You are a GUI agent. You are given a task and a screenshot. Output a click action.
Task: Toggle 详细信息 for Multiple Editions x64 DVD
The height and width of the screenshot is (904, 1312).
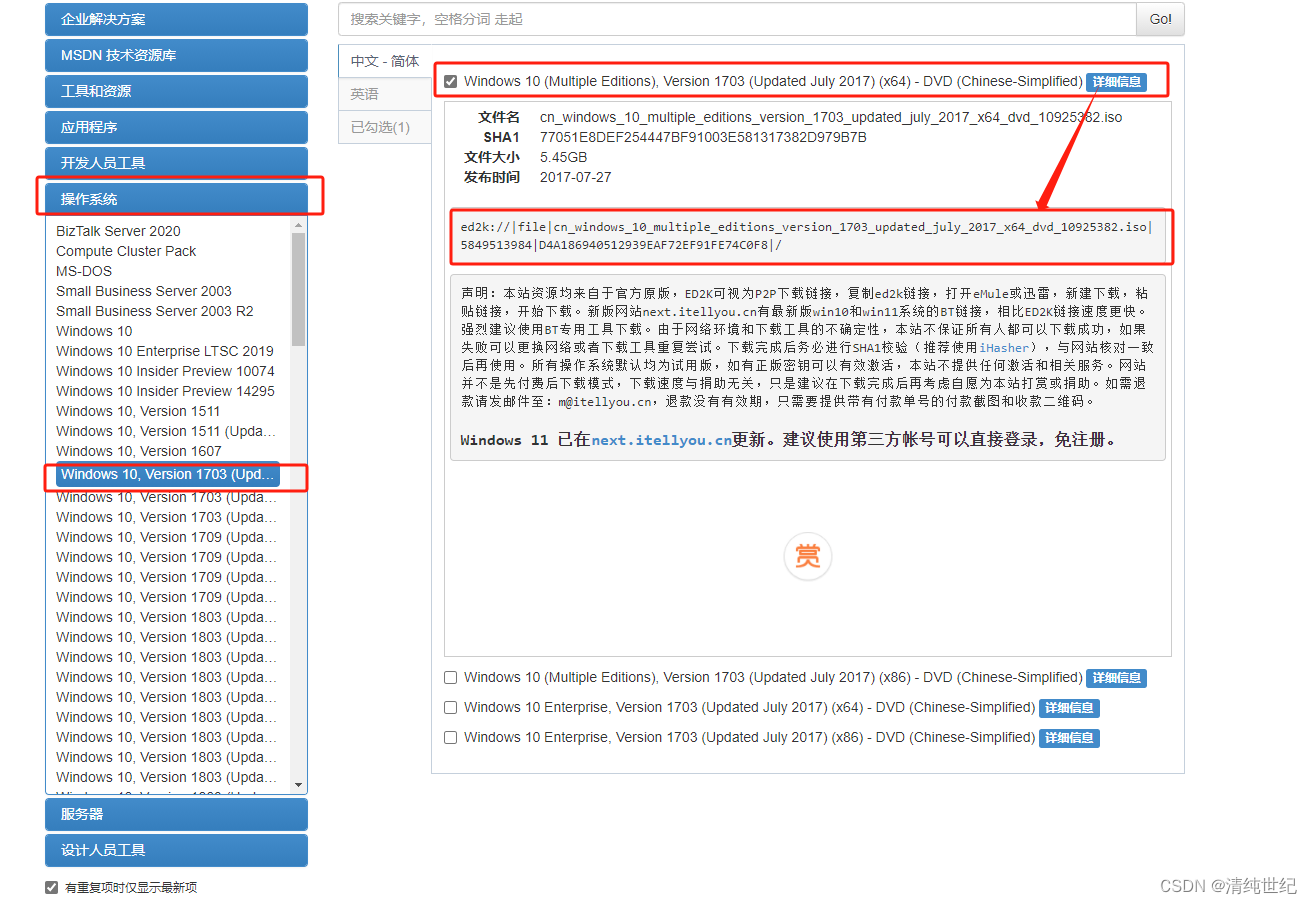click(1116, 82)
